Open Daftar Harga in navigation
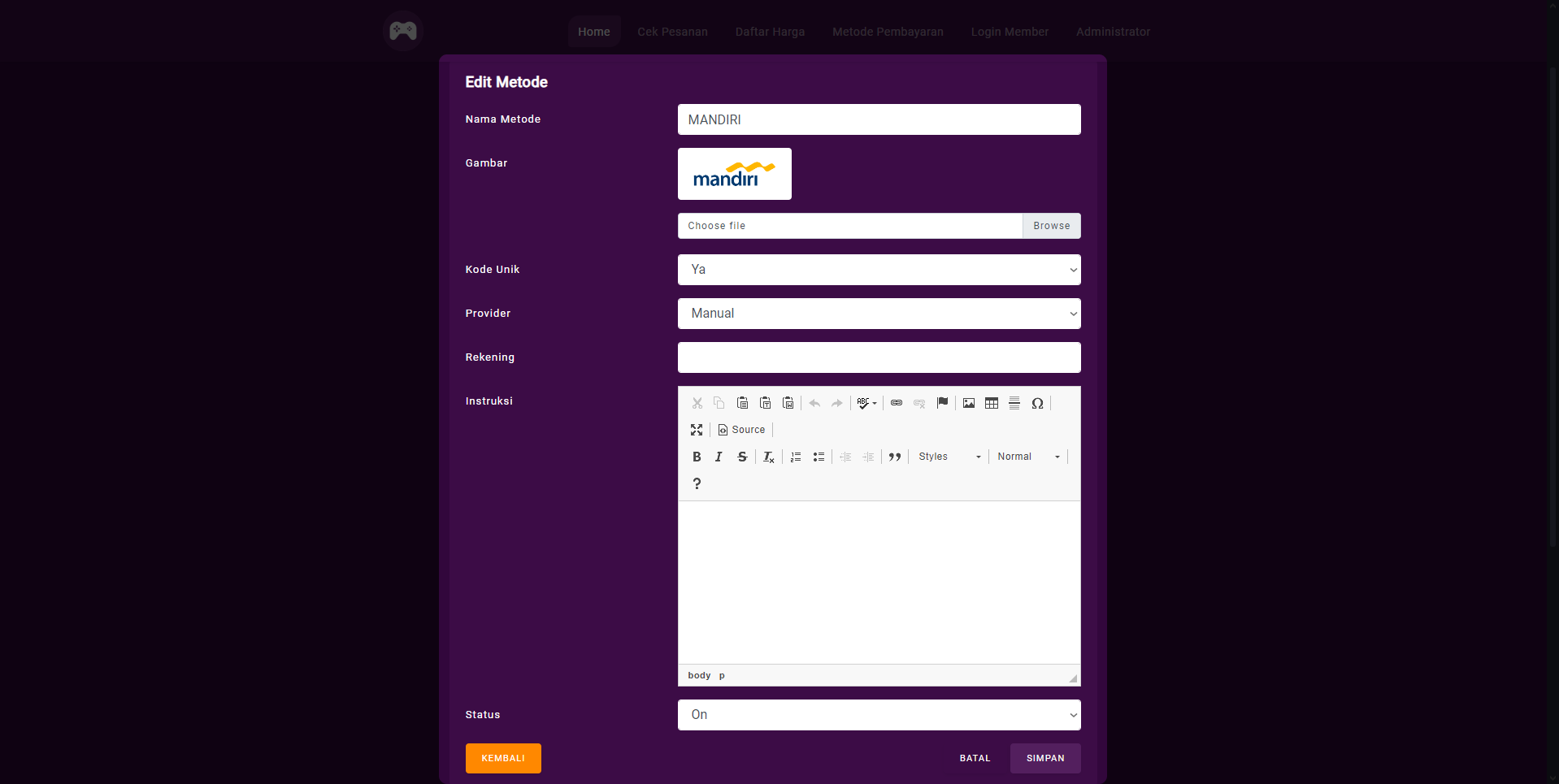 click(x=770, y=32)
